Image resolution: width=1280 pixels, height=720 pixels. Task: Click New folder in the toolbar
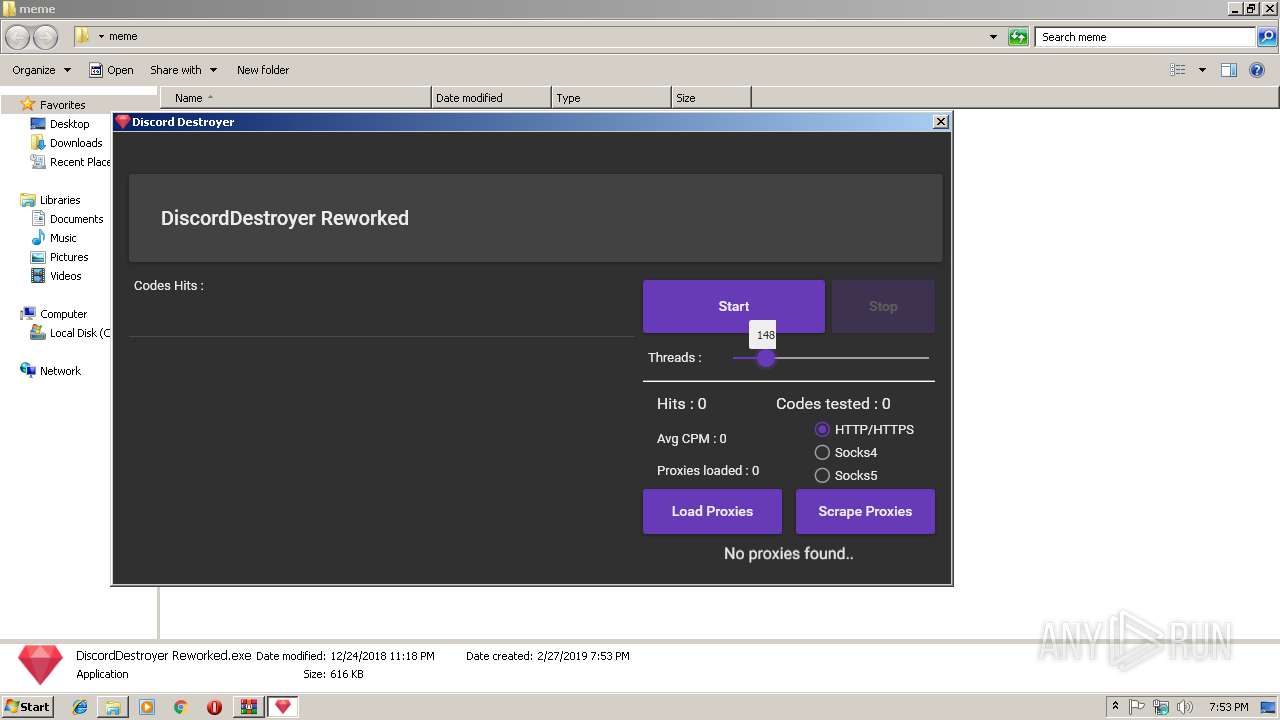(x=263, y=70)
